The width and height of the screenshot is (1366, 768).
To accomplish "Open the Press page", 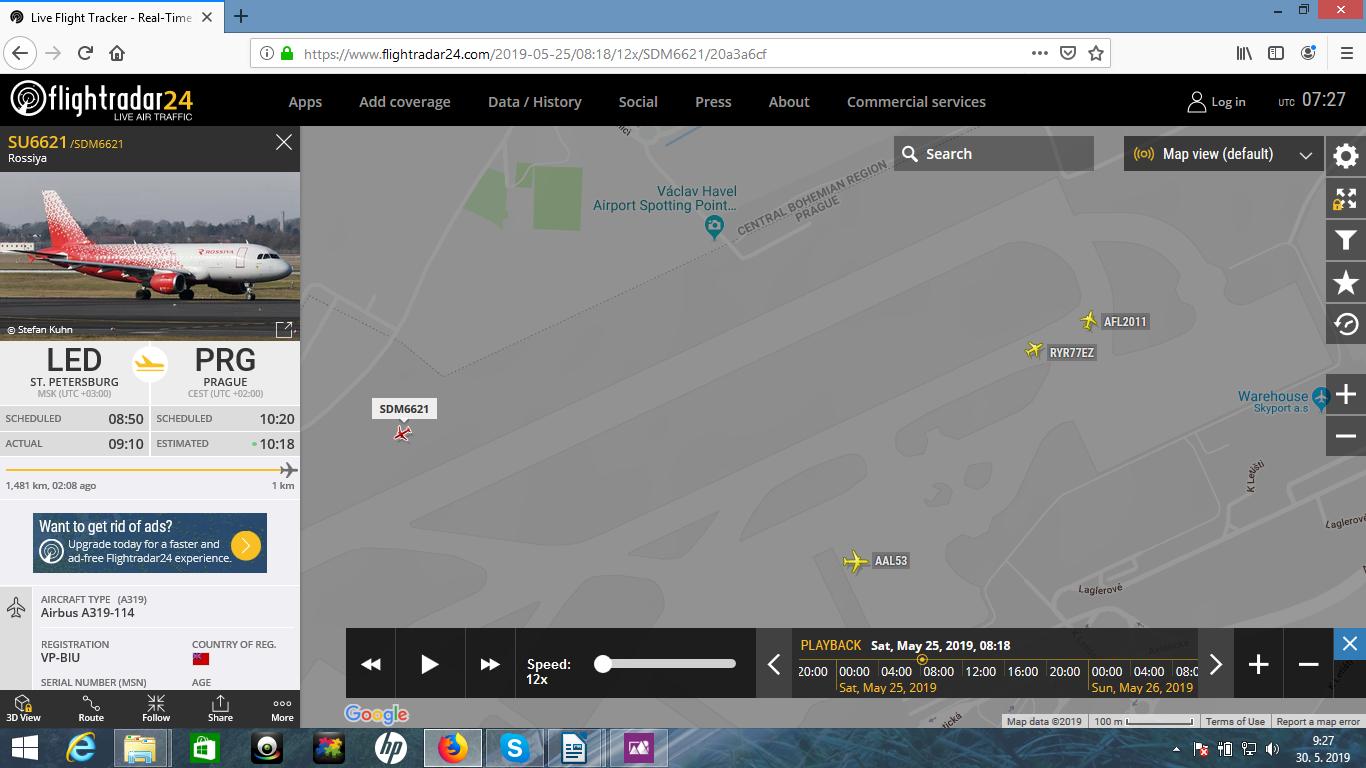I will pos(713,102).
